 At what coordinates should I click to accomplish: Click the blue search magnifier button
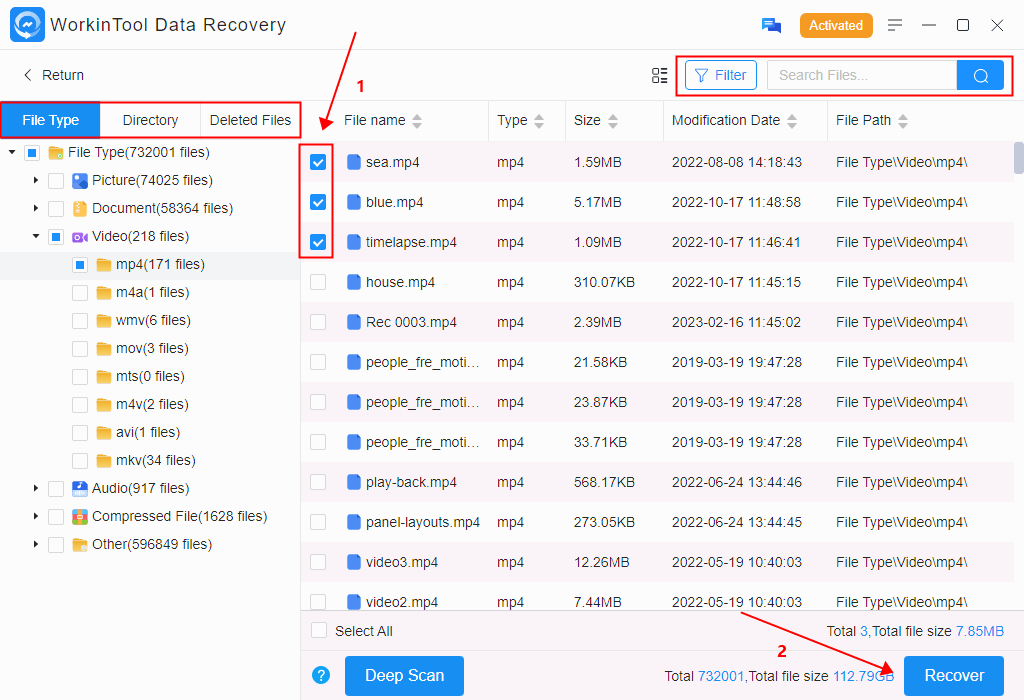(x=980, y=75)
